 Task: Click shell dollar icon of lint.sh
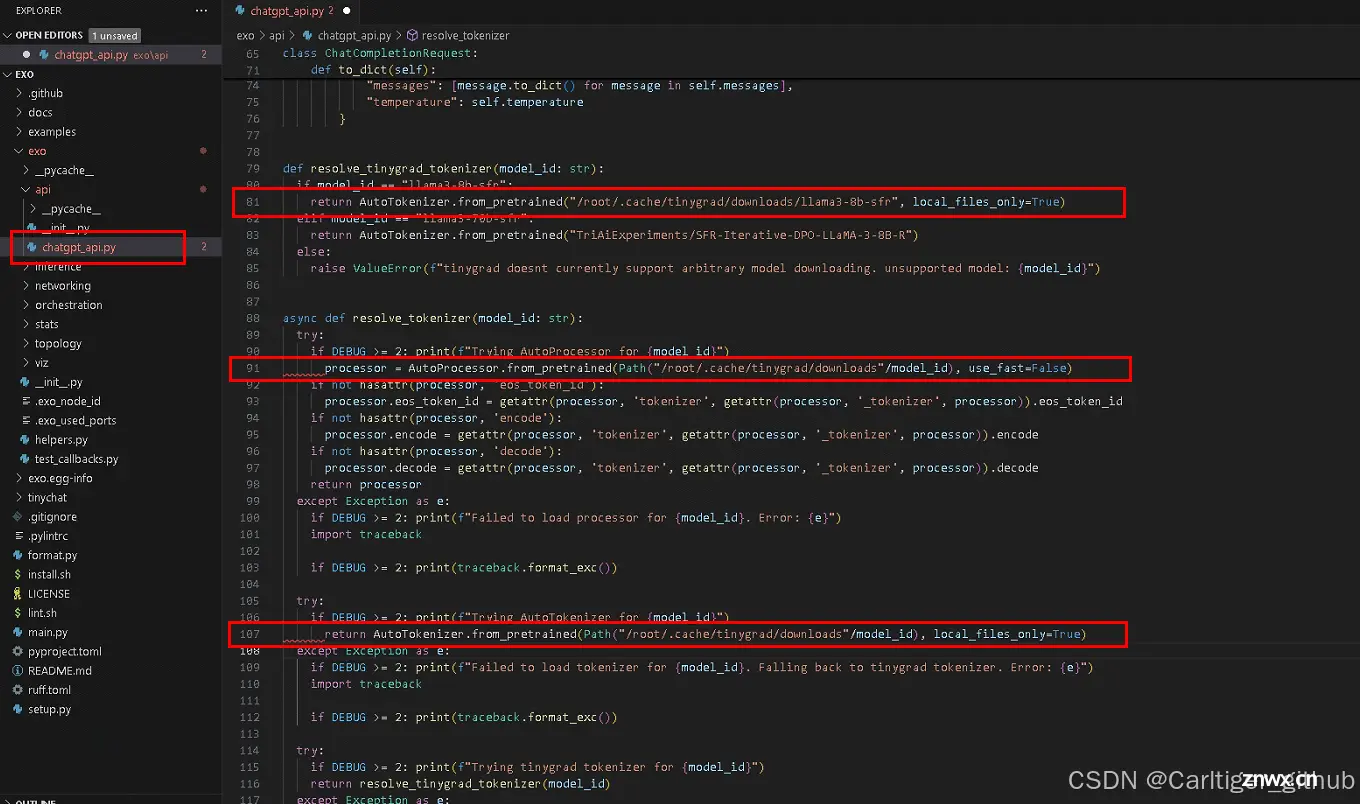[x=18, y=613]
